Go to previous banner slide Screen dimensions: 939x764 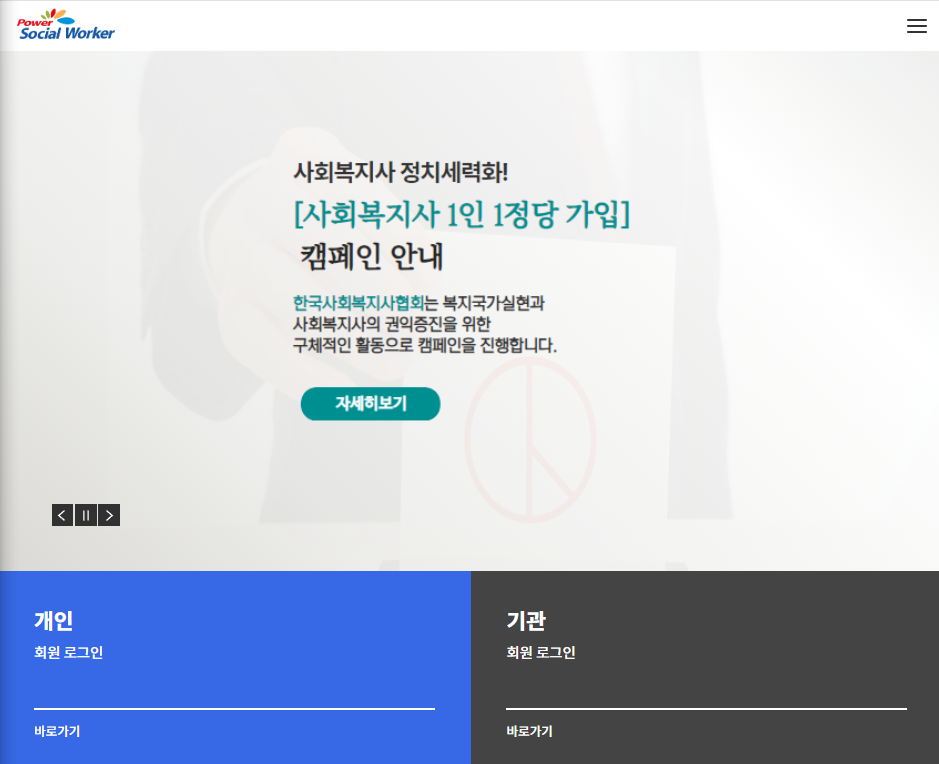click(x=62, y=515)
